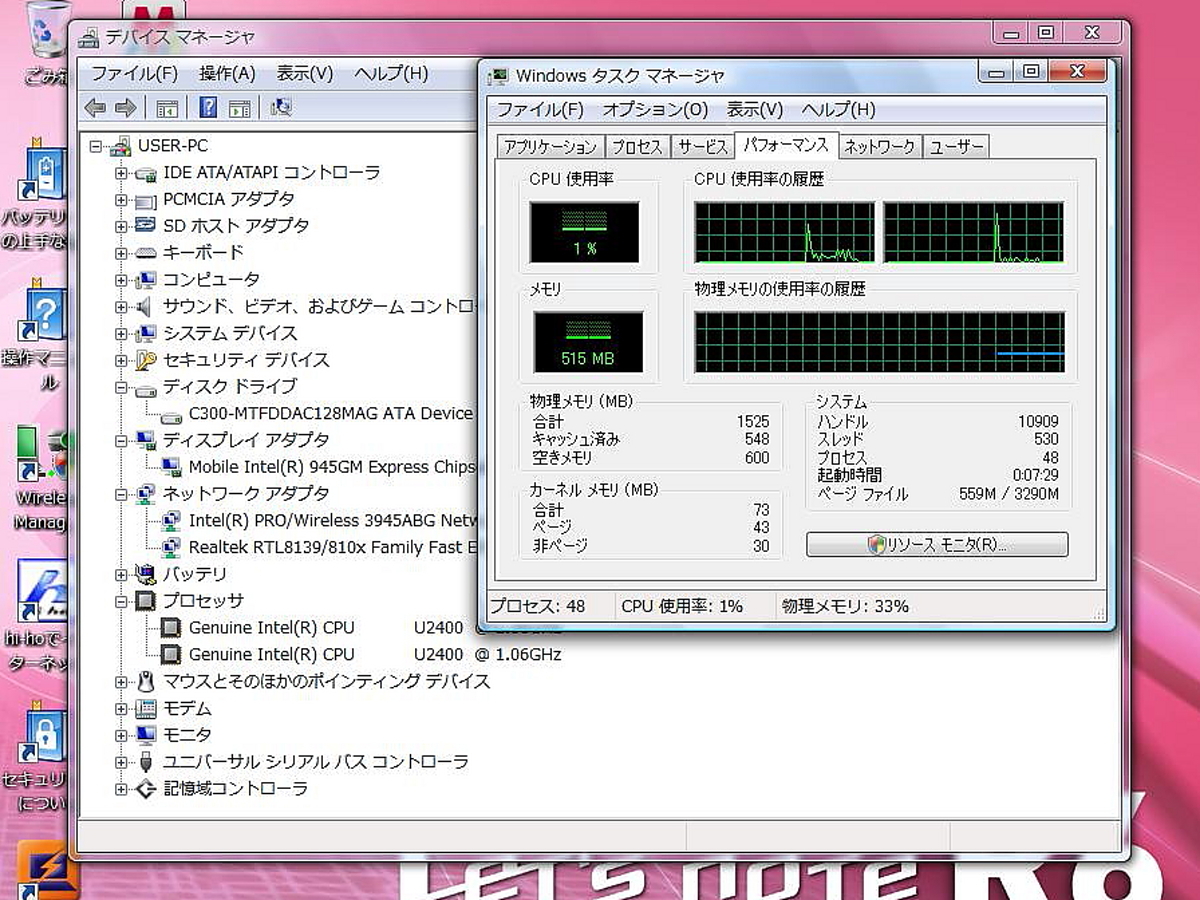This screenshot has height=900, width=1200.
Task: Click the モニタ monitor icon
Action: 146,735
